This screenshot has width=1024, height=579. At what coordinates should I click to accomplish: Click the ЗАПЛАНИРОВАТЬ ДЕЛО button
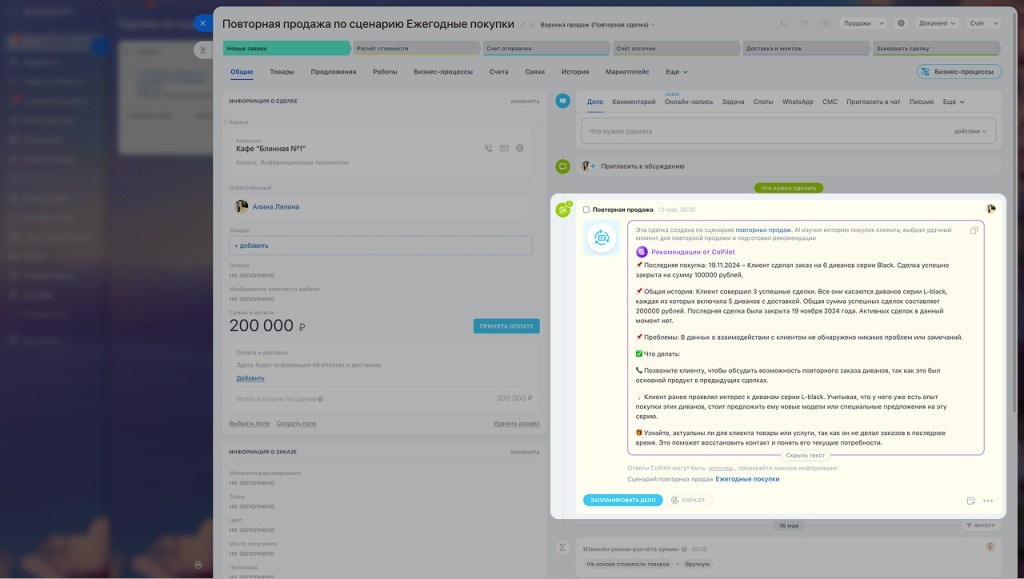pos(622,500)
